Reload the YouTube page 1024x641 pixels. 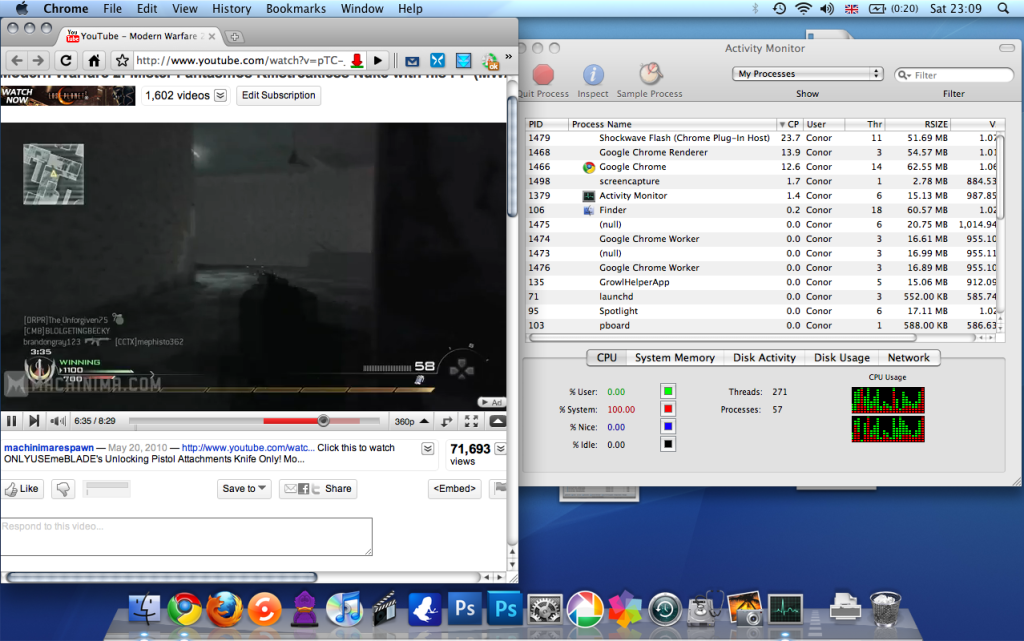click(x=65, y=61)
